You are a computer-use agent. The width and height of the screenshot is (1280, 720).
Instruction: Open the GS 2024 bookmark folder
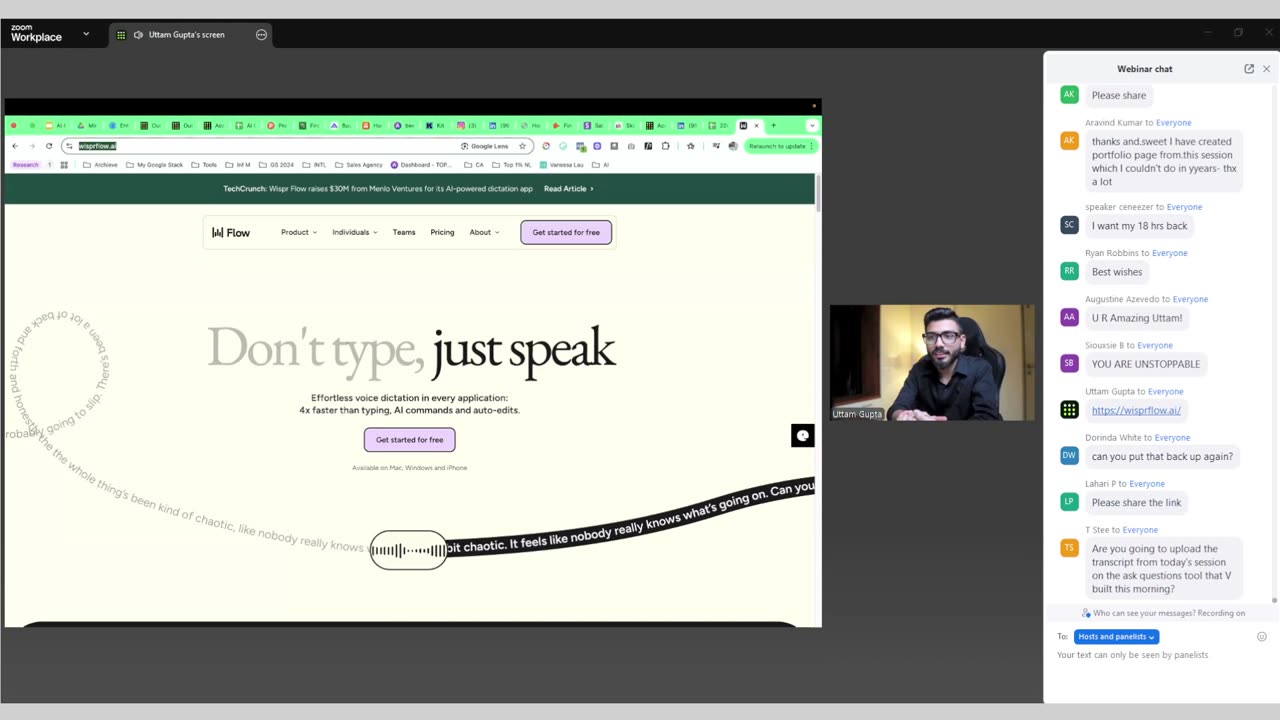pos(276,165)
